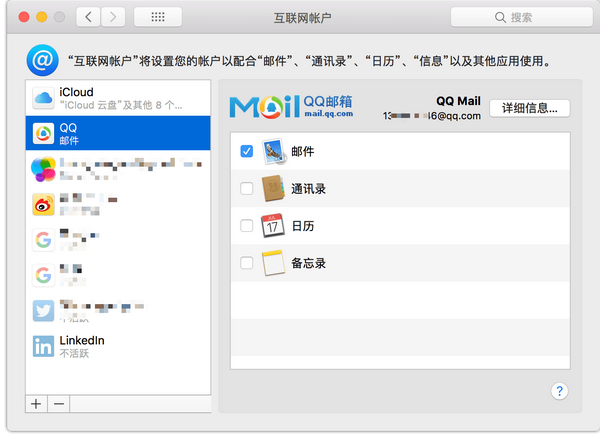Click the iCloud 云盘 subtitle text
600x438 pixels.
(x=121, y=105)
